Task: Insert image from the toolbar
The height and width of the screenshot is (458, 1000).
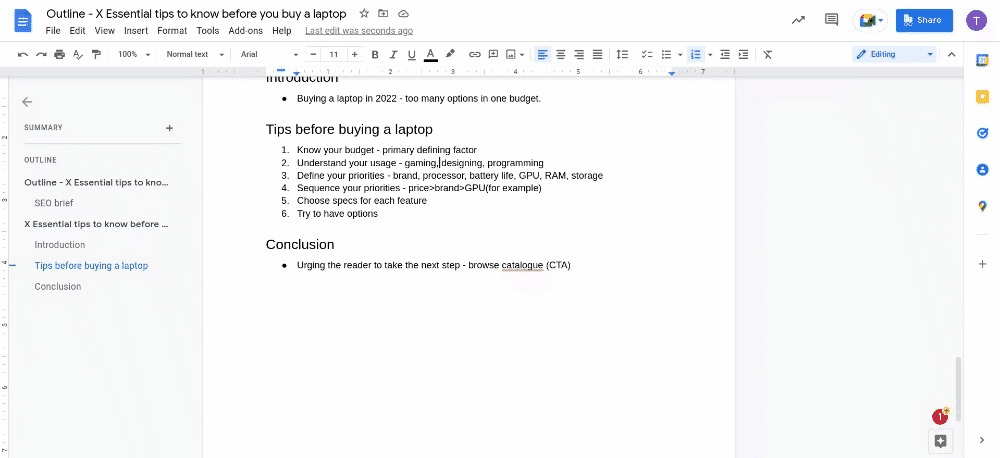Action: point(511,55)
